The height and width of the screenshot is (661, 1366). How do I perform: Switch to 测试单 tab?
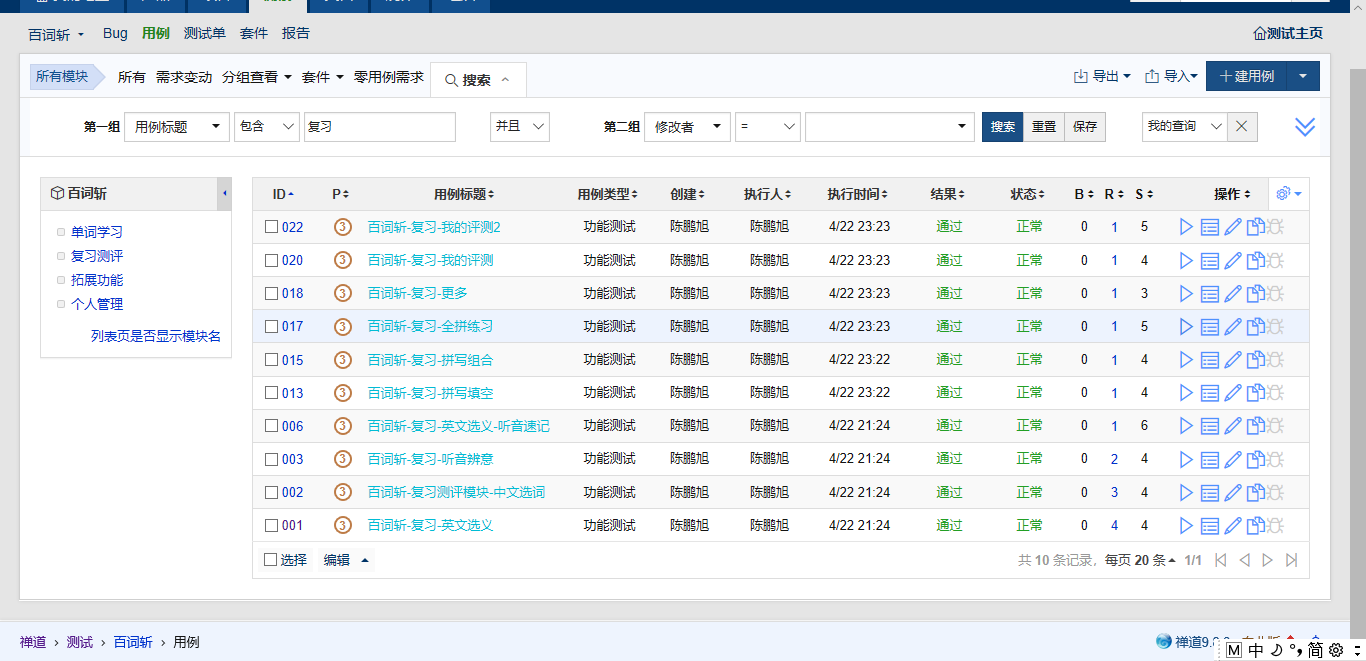click(x=205, y=33)
